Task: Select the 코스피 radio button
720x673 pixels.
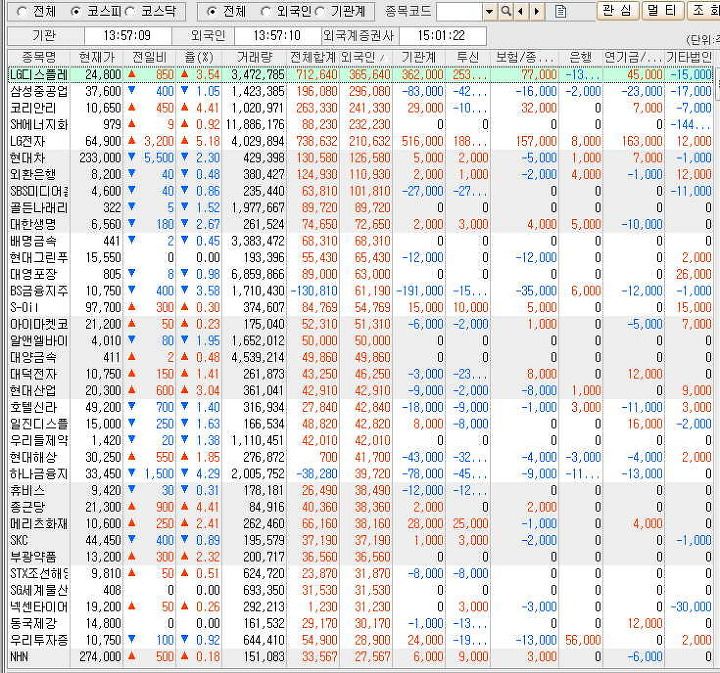Action: click(x=76, y=11)
